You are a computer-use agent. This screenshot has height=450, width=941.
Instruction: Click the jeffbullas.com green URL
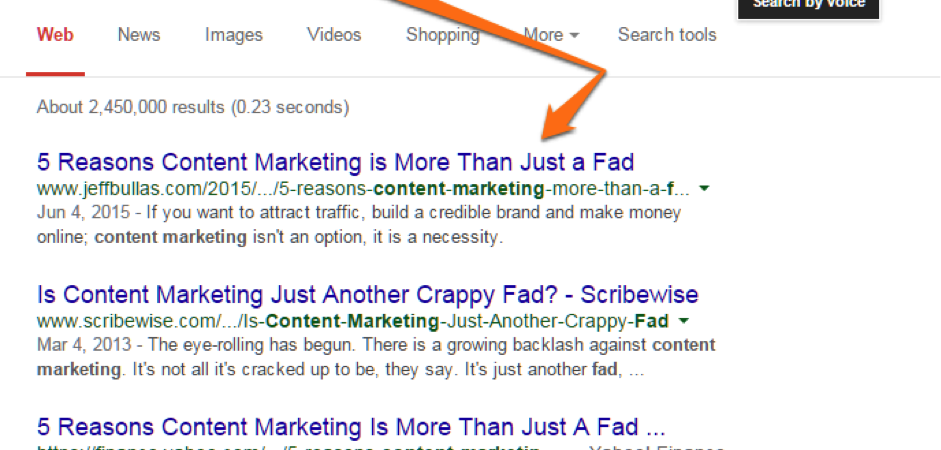[363, 189]
